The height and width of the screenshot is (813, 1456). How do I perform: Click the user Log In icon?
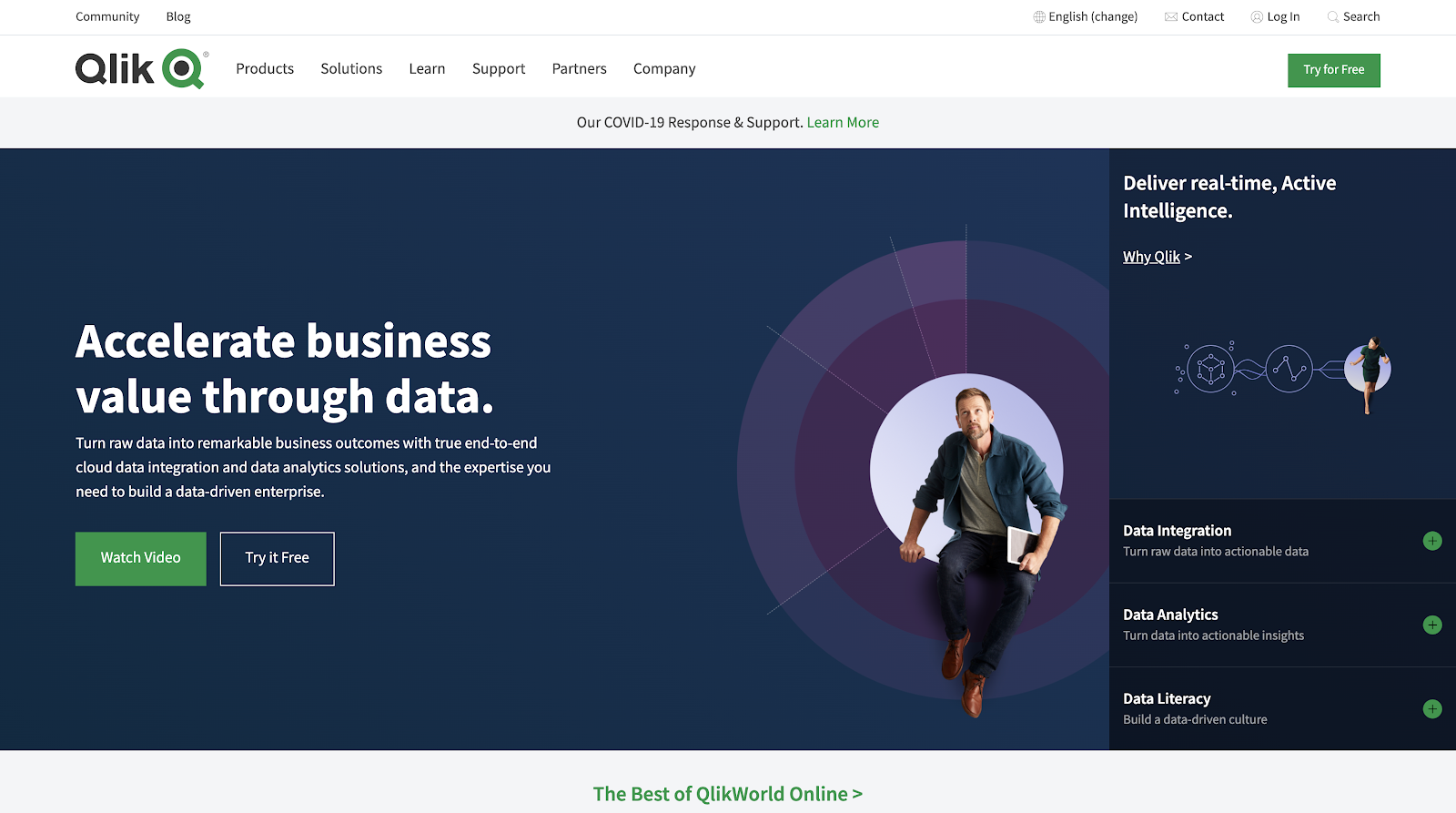click(x=1257, y=16)
